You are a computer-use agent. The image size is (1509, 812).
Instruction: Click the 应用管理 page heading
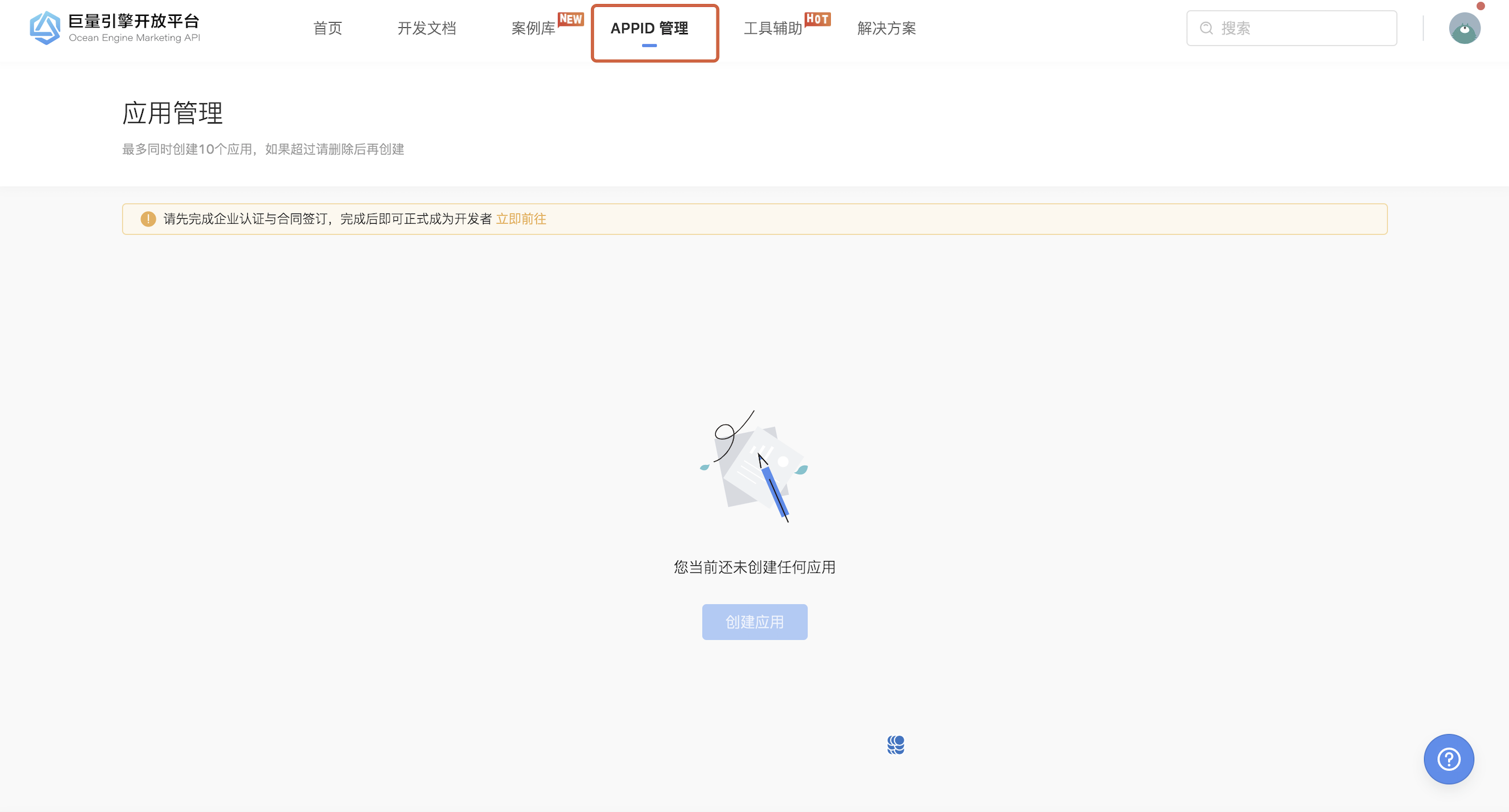click(x=172, y=113)
